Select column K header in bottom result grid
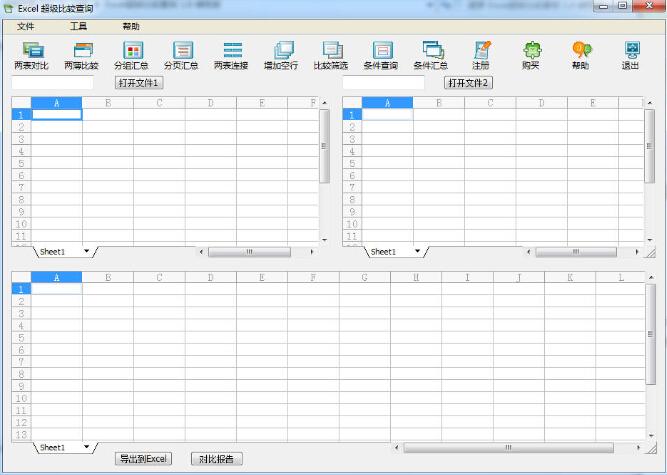Screen dimensions: 667x475 pyautogui.click(x=570, y=277)
